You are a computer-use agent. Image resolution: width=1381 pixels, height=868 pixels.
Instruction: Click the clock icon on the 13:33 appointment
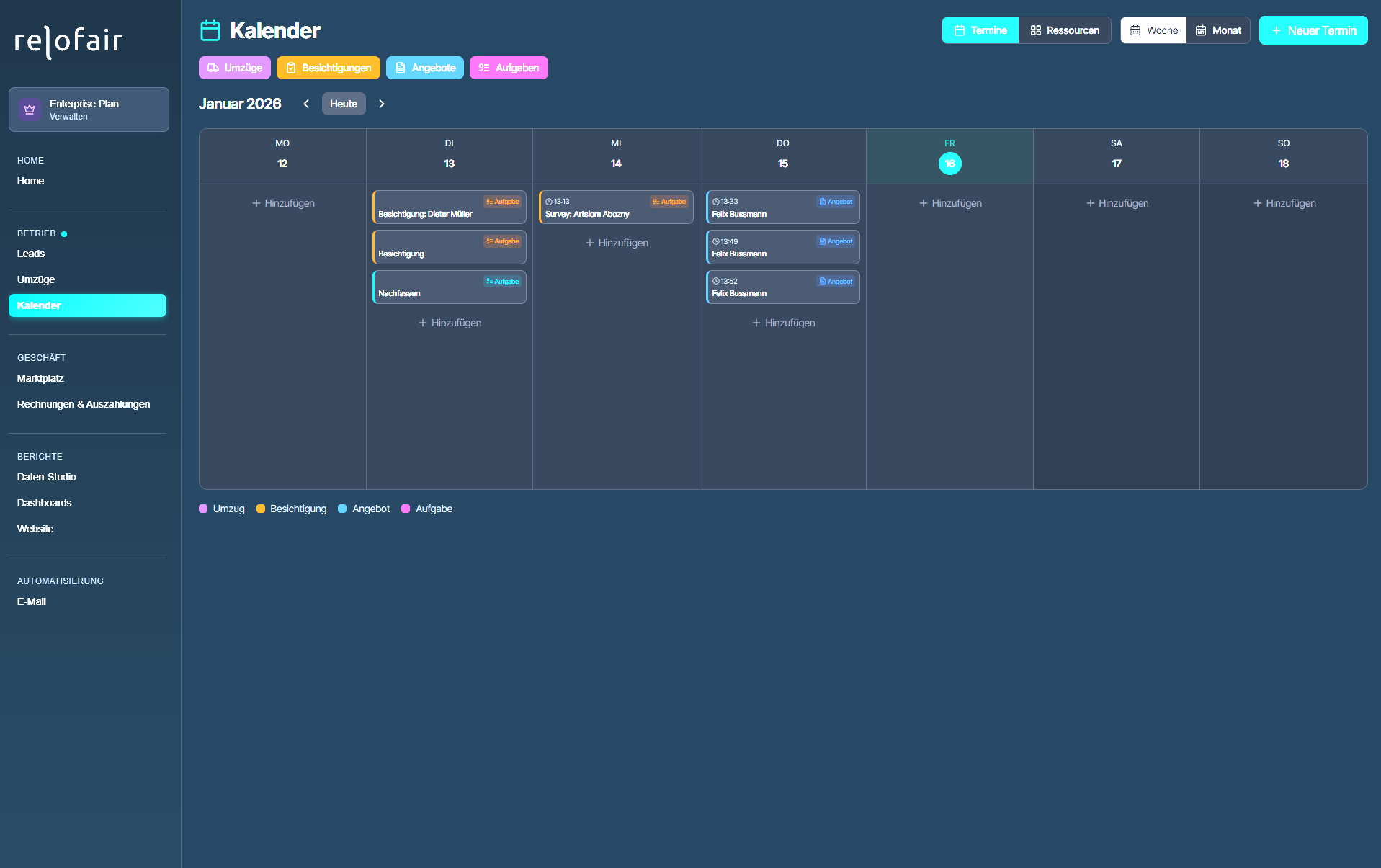click(716, 202)
